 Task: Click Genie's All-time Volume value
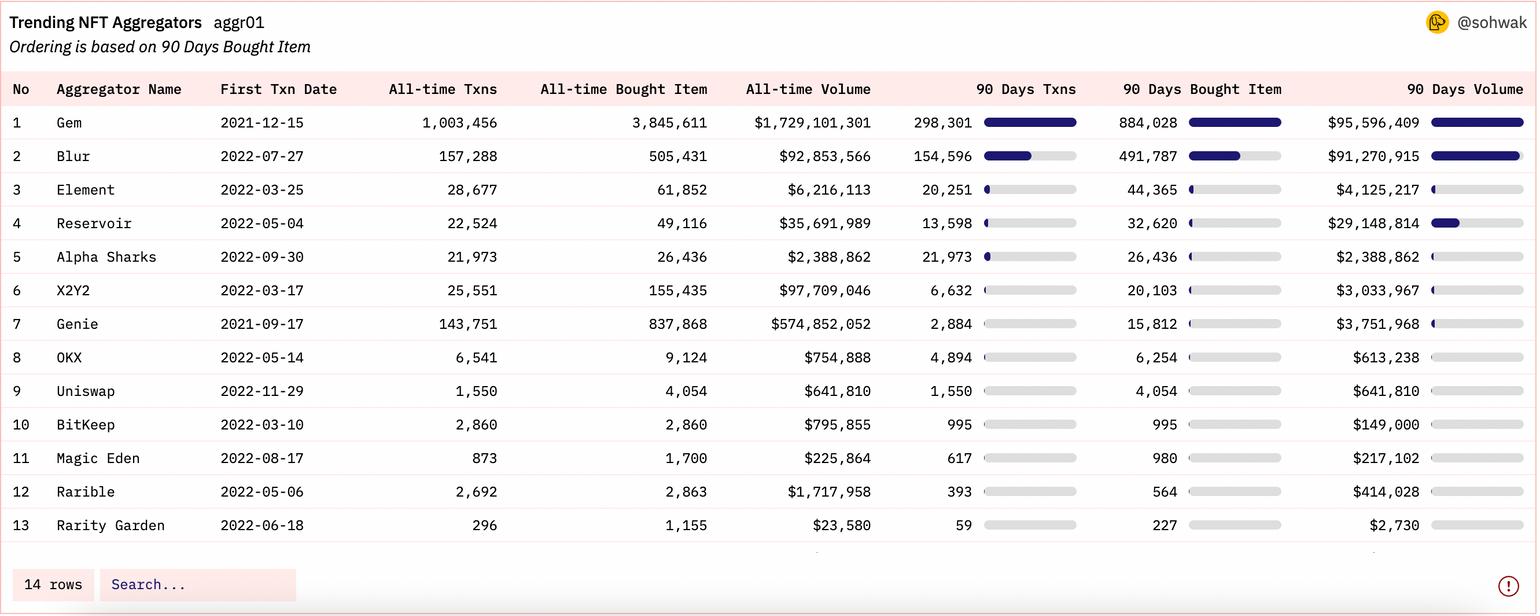pyautogui.click(x=820, y=324)
